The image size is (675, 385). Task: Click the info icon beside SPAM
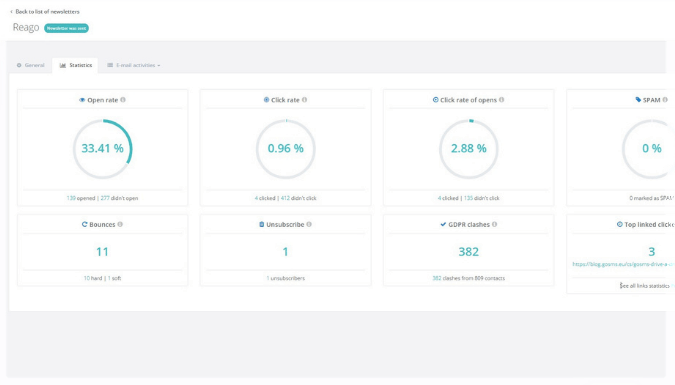point(665,100)
